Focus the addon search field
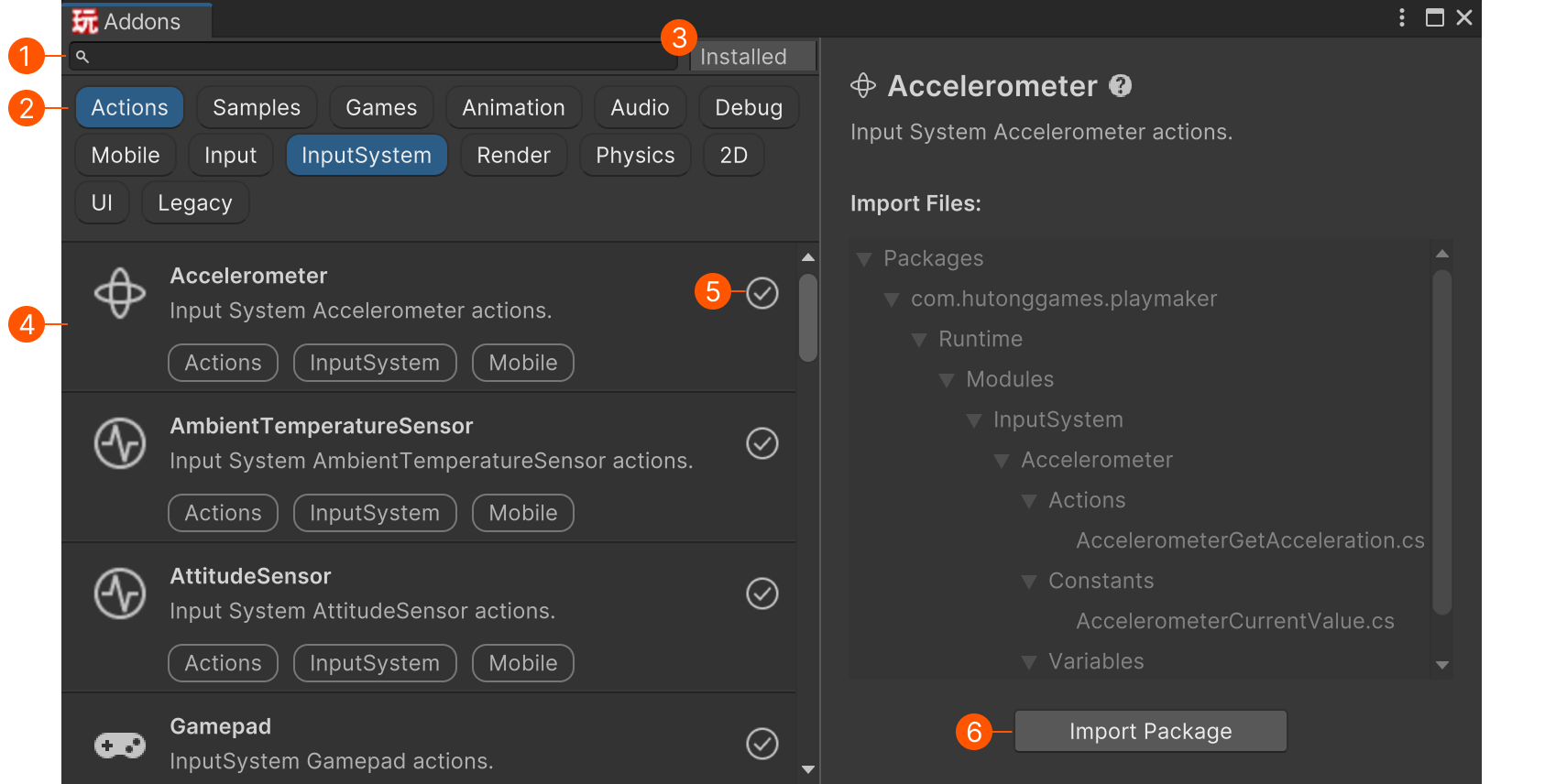1545x784 pixels. pyautogui.click(x=373, y=57)
